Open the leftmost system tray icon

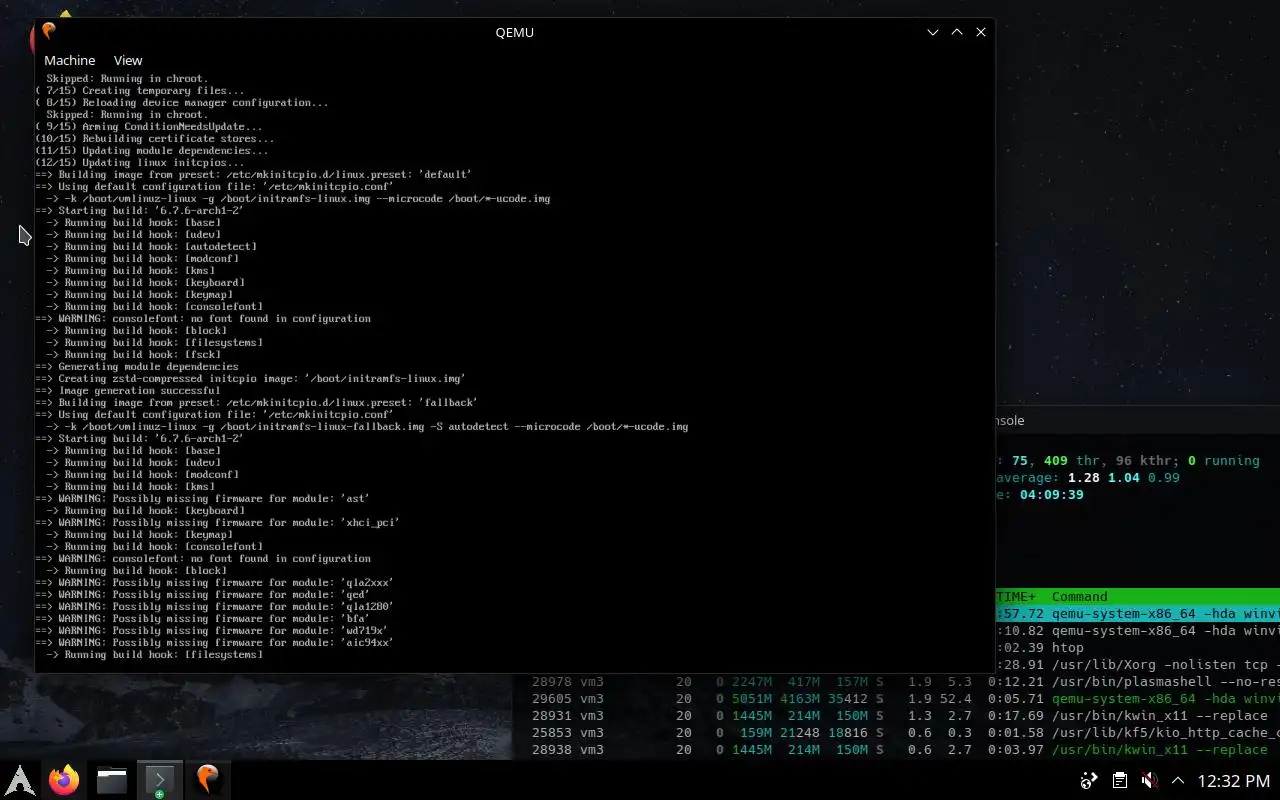click(x=1089, y=780)
